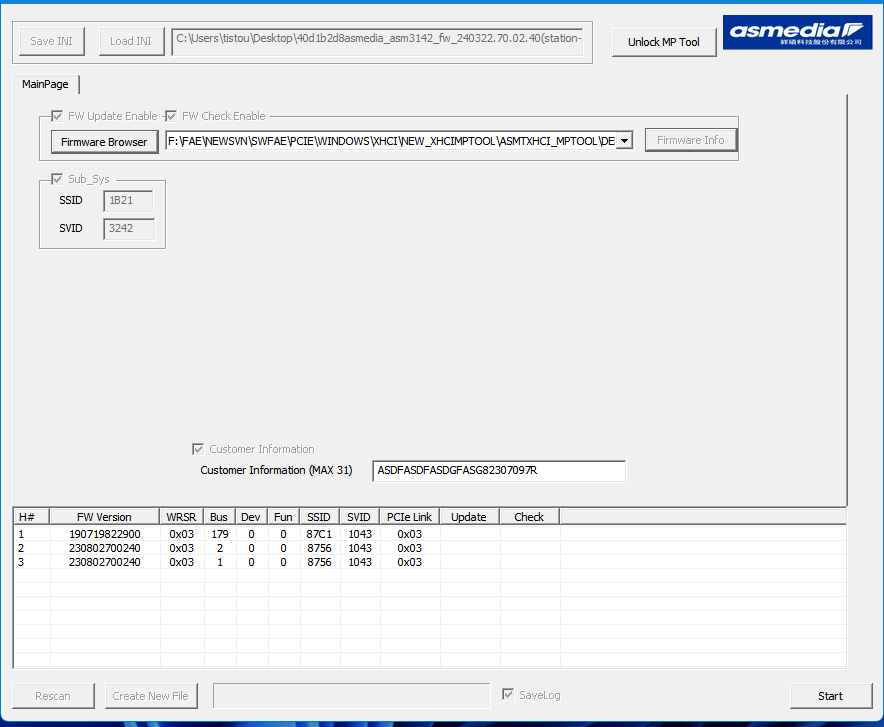Click the Customer Information text field
Screen dimensions: 884x727
click(x=498, y=470)
